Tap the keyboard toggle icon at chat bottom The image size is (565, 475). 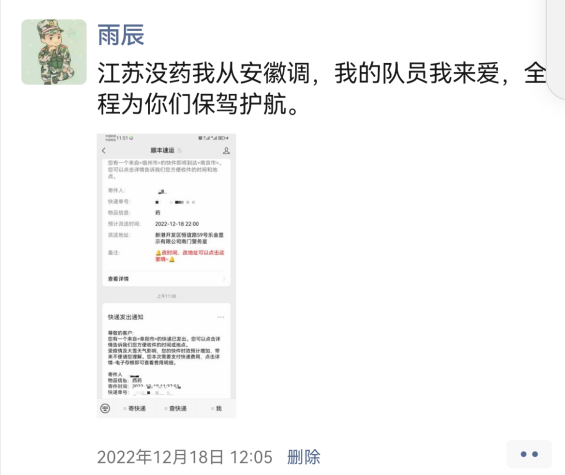(x=105, y=408)
